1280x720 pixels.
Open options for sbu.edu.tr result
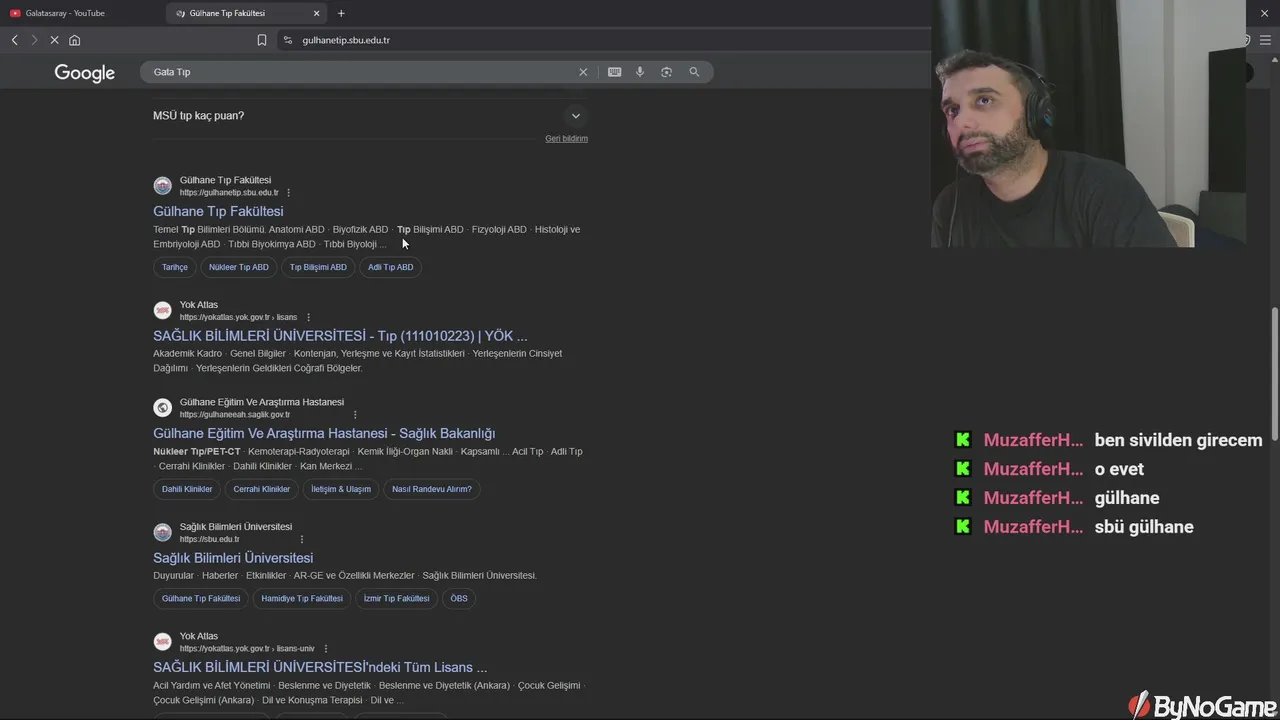click(302, 539)
